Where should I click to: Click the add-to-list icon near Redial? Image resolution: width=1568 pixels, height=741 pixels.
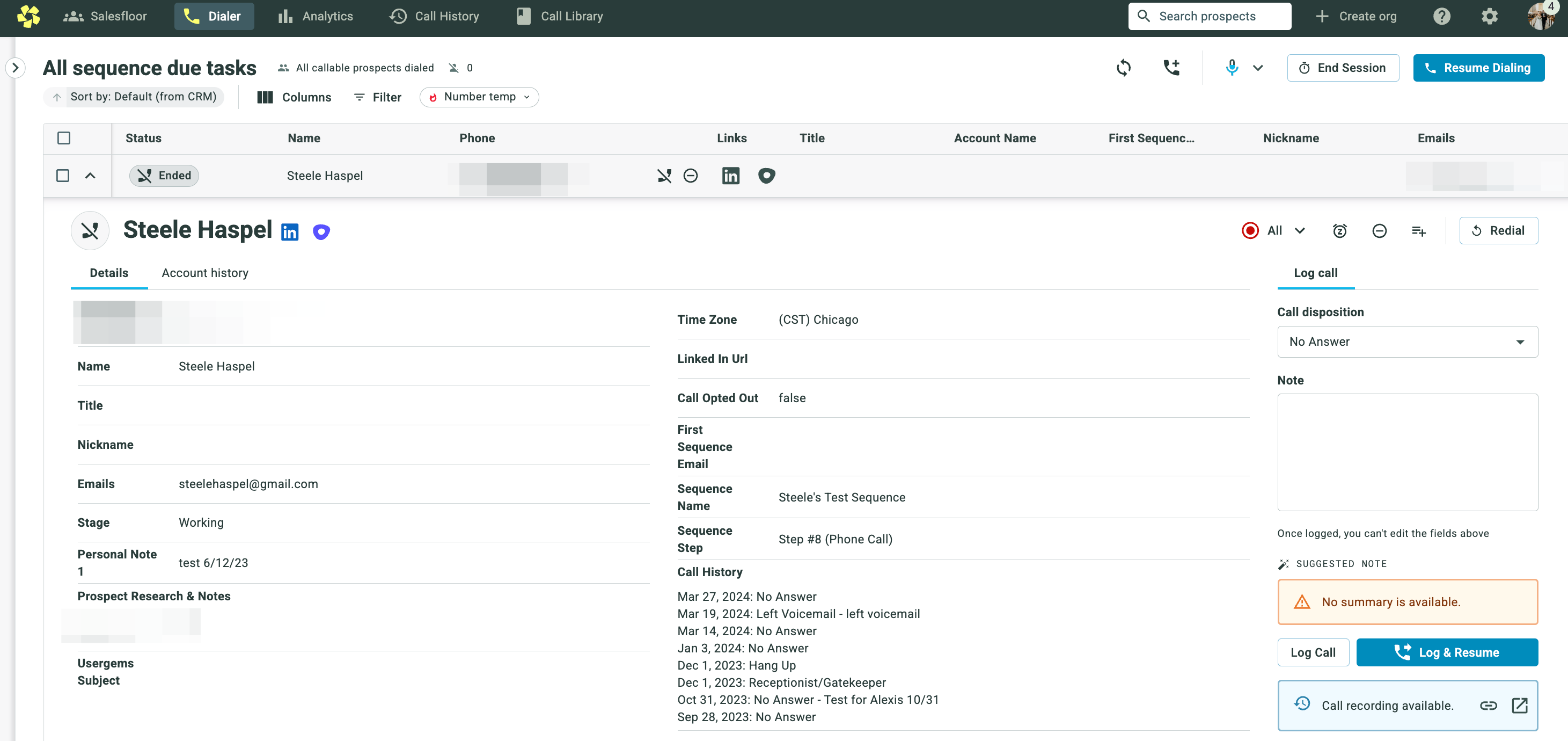pos(1418,231)
